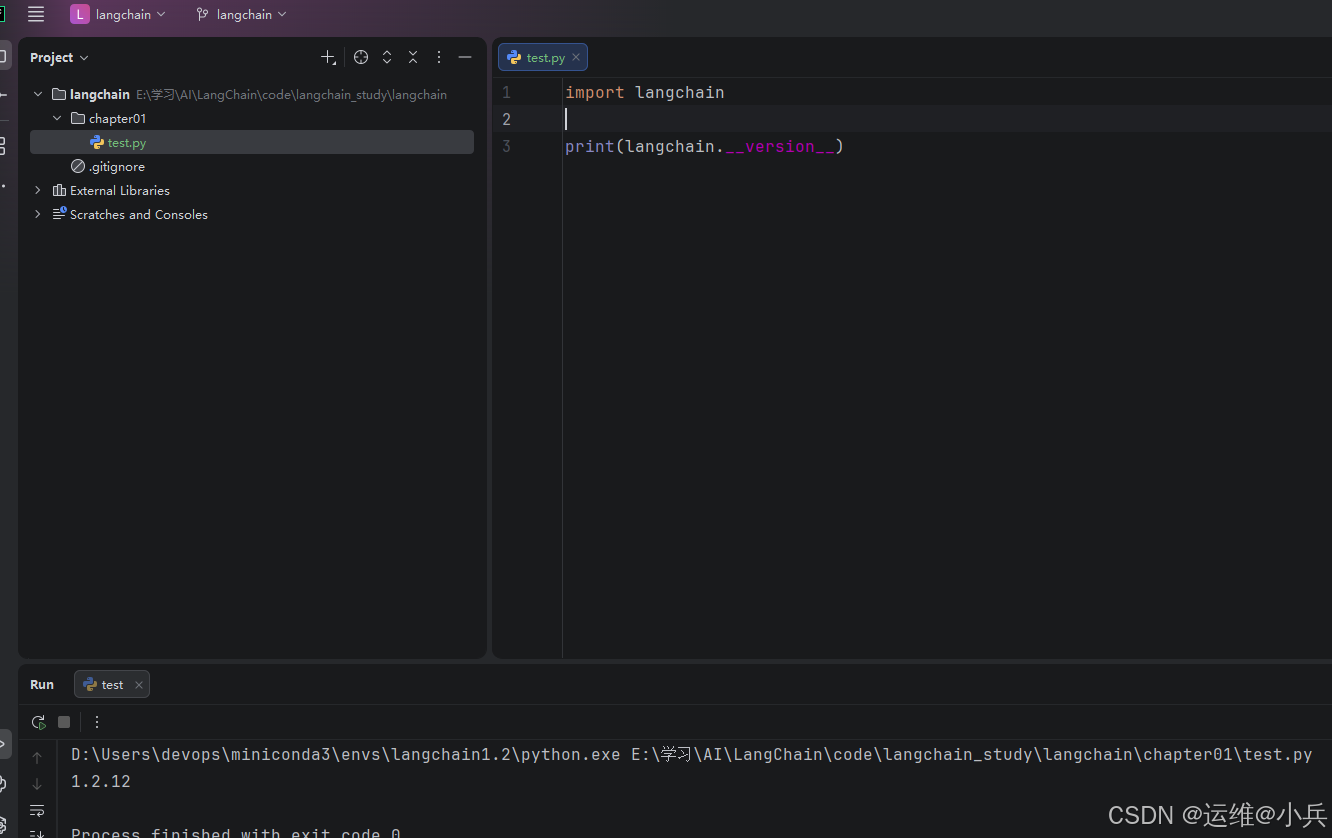Open the Project view mode dropdown
This screenshot has height=838, width=1332.
tap(59, 58)
